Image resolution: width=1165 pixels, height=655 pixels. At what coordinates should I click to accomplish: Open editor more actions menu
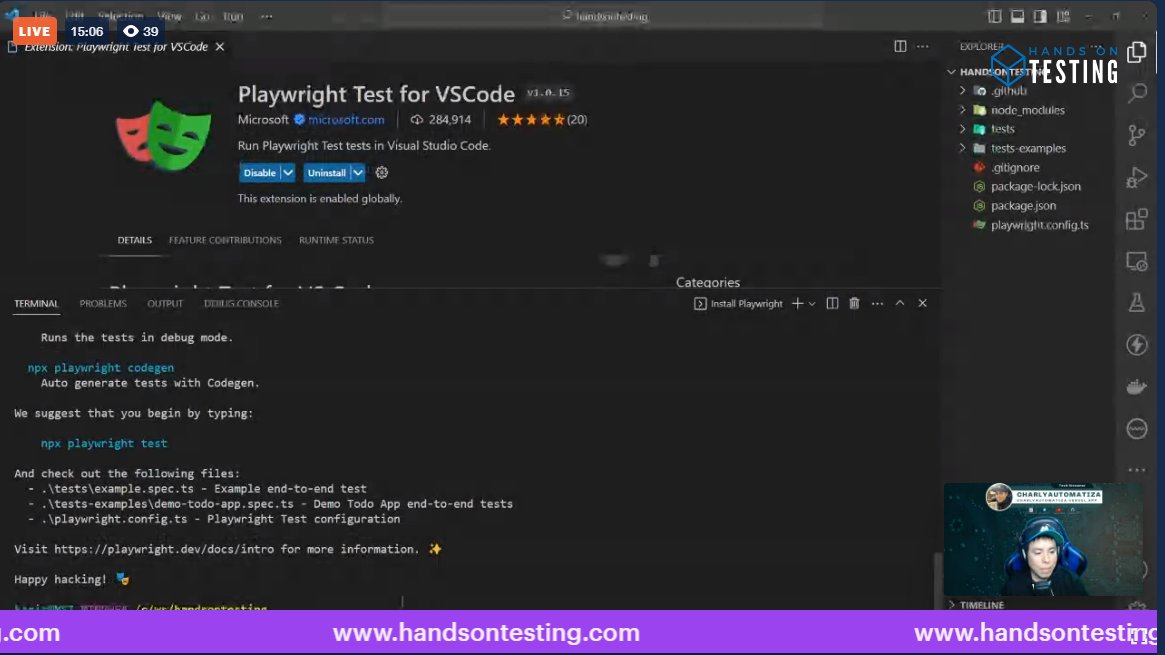(922, 46)
